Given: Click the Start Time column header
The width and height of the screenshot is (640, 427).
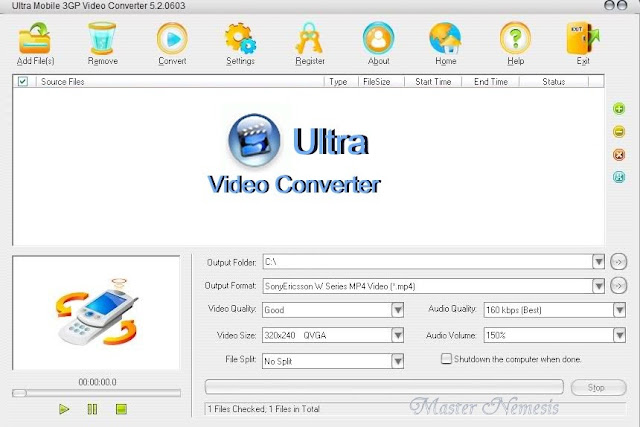Looking at the screenshot, I should [433, 82].
